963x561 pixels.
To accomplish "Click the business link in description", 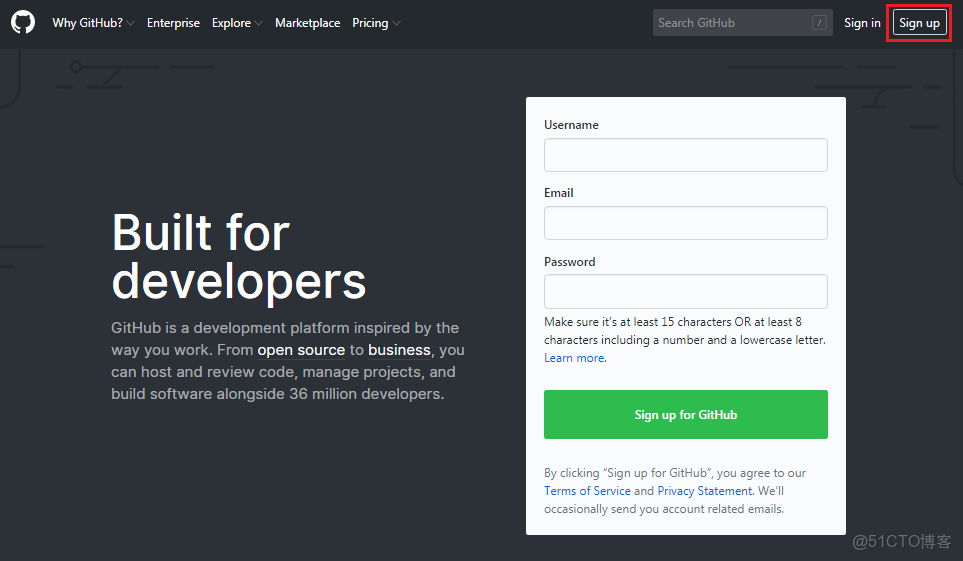I will click(399, 350).
